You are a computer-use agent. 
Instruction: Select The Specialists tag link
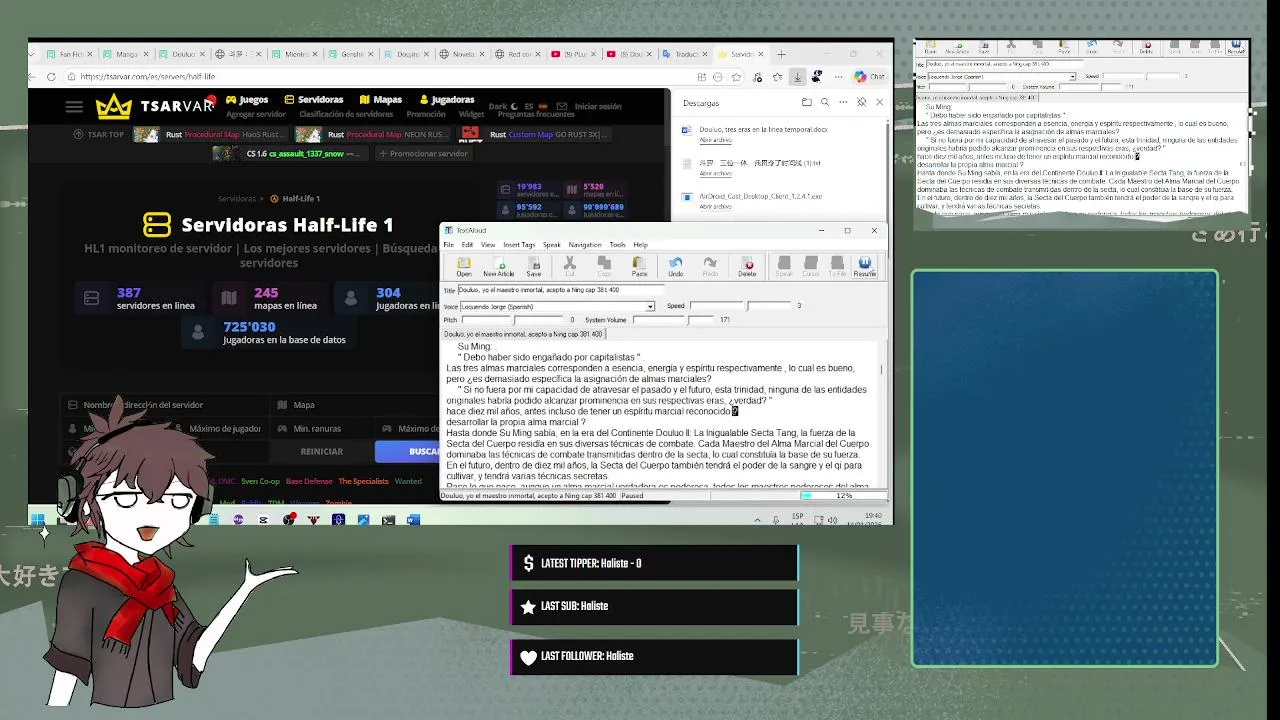[364, 482]
